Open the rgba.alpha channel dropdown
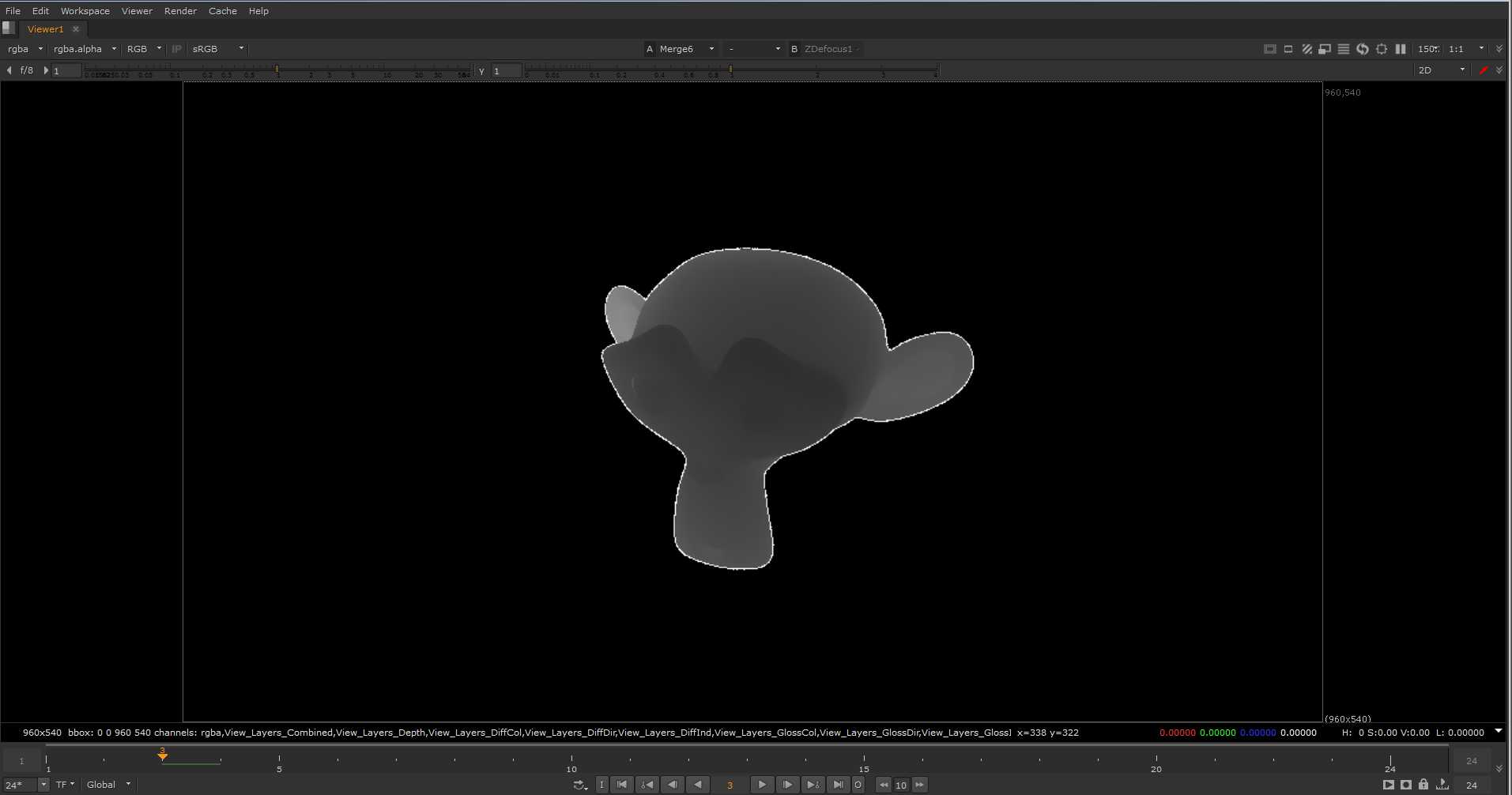The width and height of the screenshot is (1512, 795). click(84, 49)
